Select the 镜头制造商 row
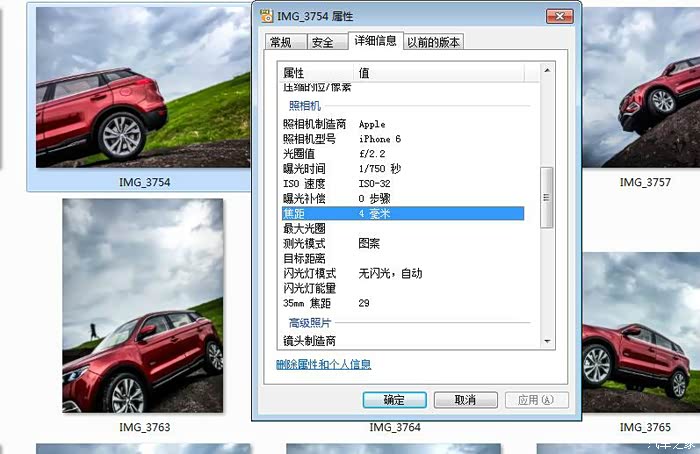The height and width of the screenshot is (454, 700). coord(403,341)
